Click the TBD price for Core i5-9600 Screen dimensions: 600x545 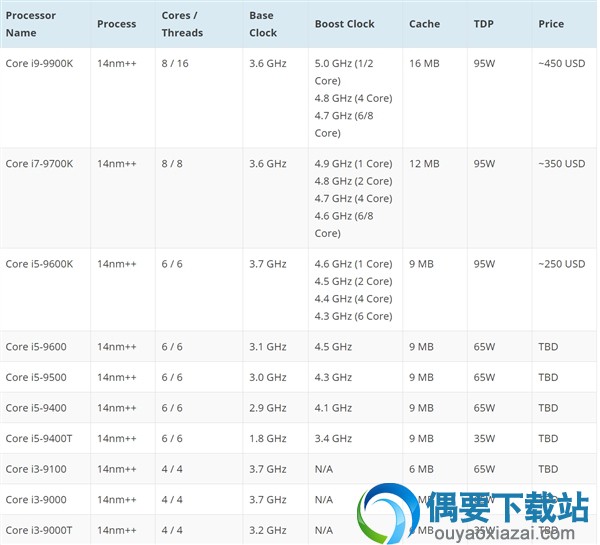point(548,347)
